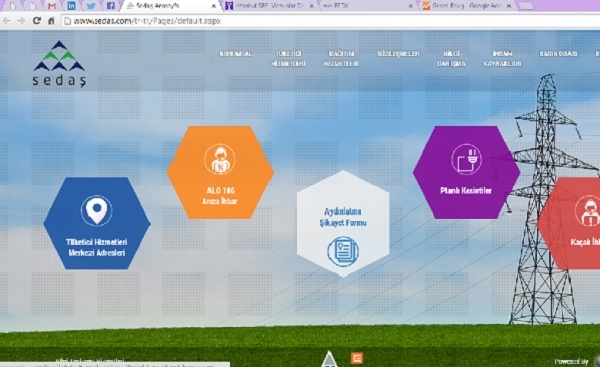600x367 pixels.
Task: Open the pinned Twitter tab
Action: pyautogui.click(x=91, y=6)
